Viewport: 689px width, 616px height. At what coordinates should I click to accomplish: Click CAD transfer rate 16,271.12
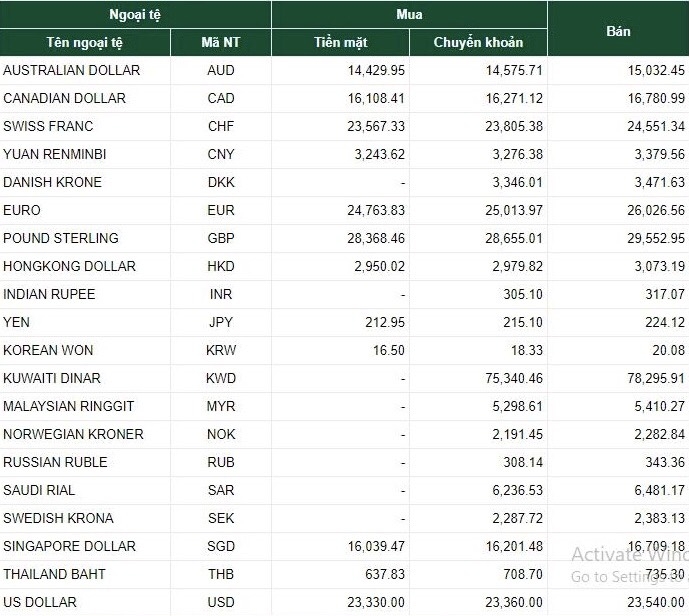click(x=514, y=98)
